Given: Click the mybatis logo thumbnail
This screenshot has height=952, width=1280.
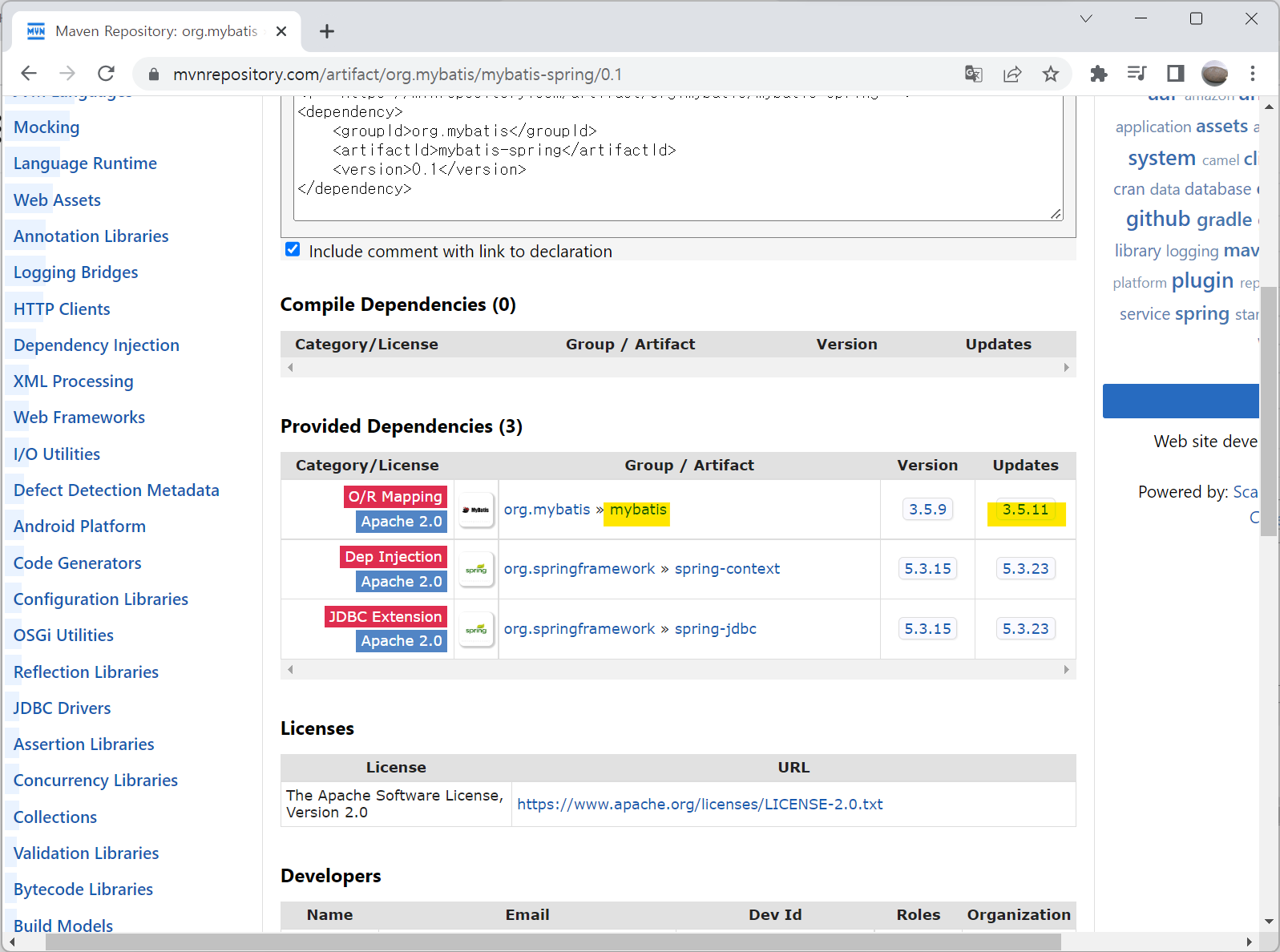Looking at the screenshot, I should (476, 510).
